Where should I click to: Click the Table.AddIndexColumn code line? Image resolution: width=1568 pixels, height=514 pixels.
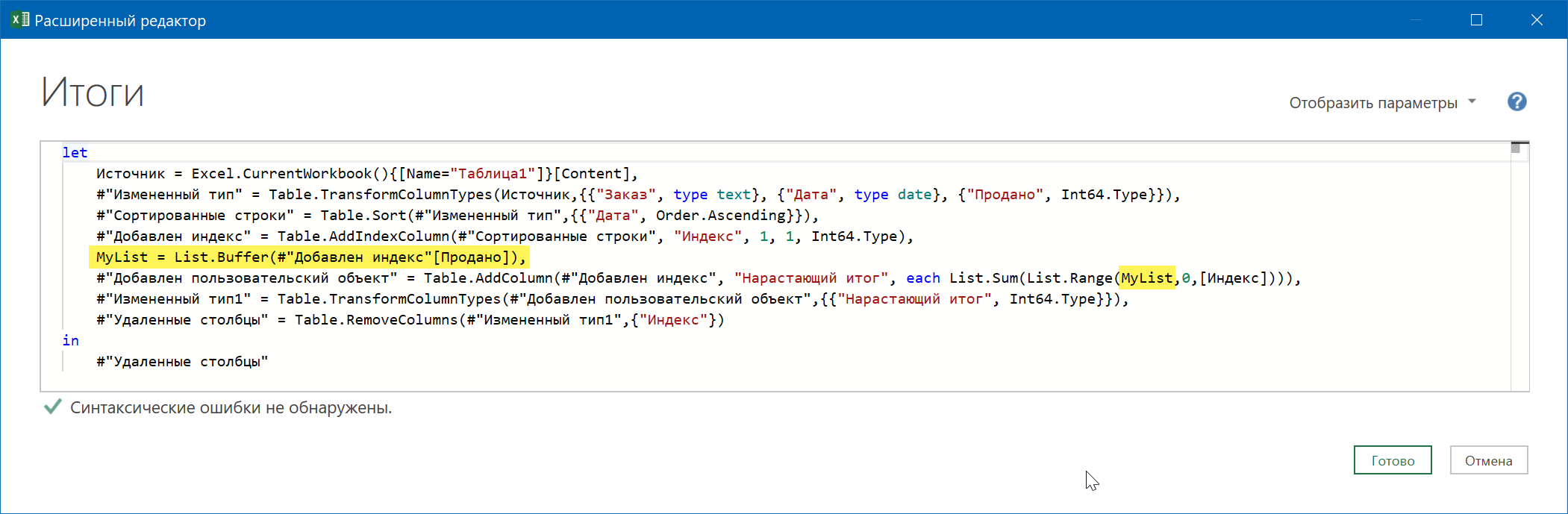click(505, 236)
